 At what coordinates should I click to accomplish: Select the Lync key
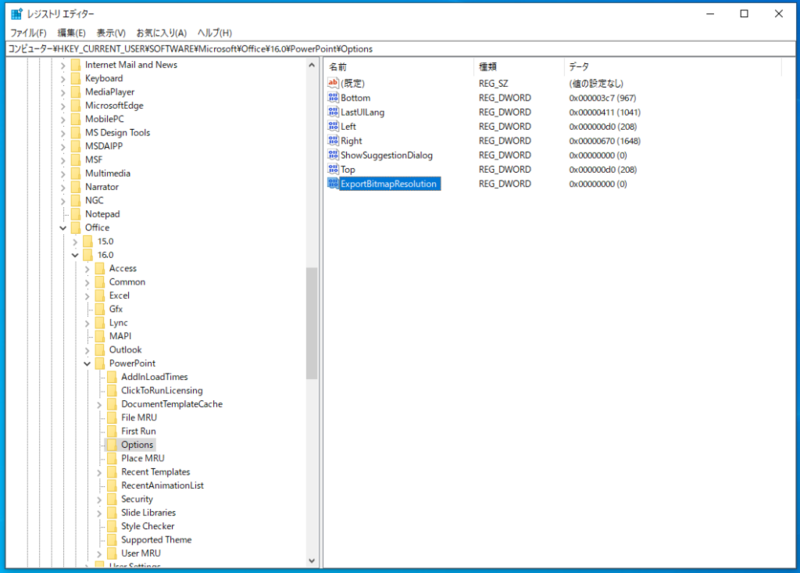[118, 323]
